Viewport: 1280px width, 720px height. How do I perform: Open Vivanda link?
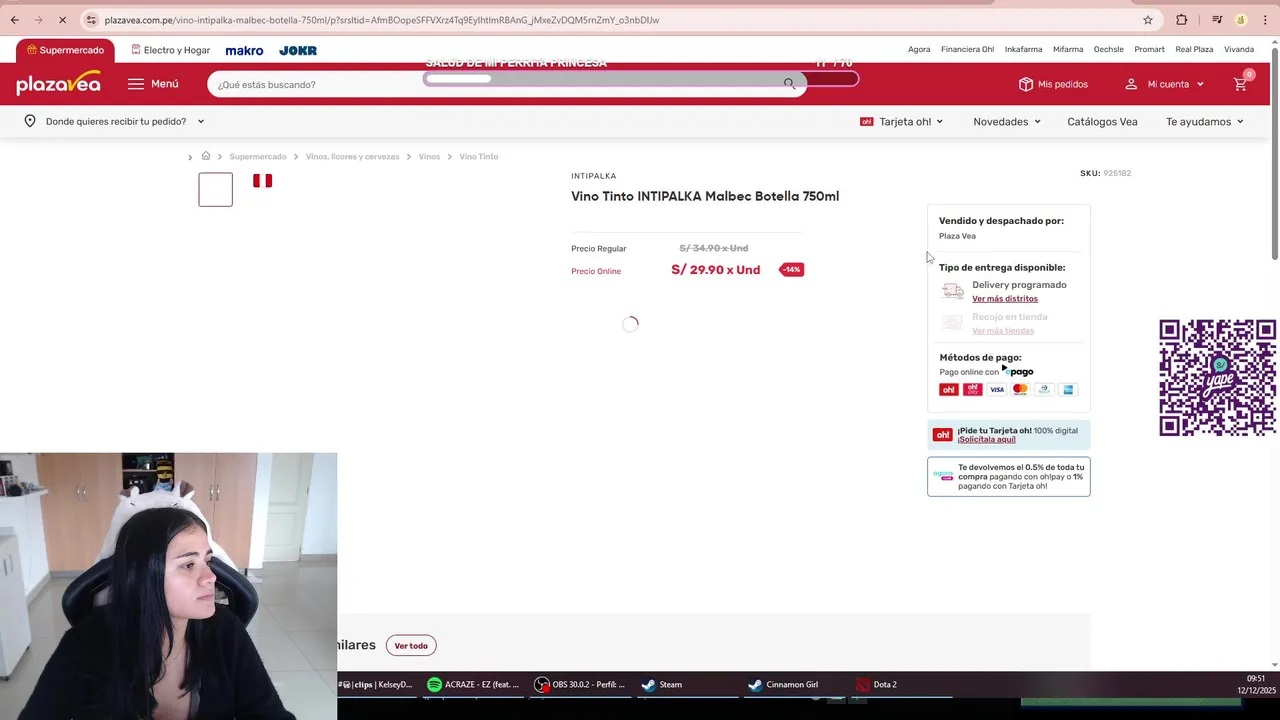click(x=1239, y=49)
